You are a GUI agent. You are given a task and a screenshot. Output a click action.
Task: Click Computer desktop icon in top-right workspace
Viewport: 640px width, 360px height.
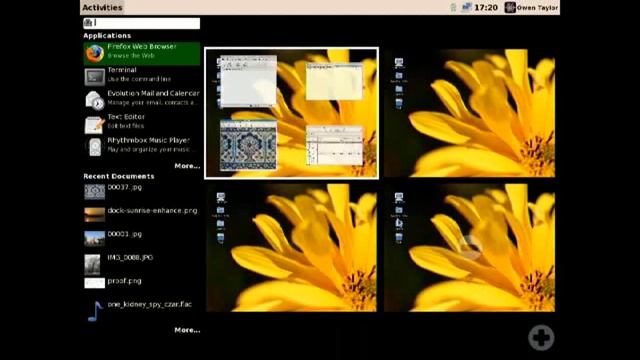click(x=399, y=63)
